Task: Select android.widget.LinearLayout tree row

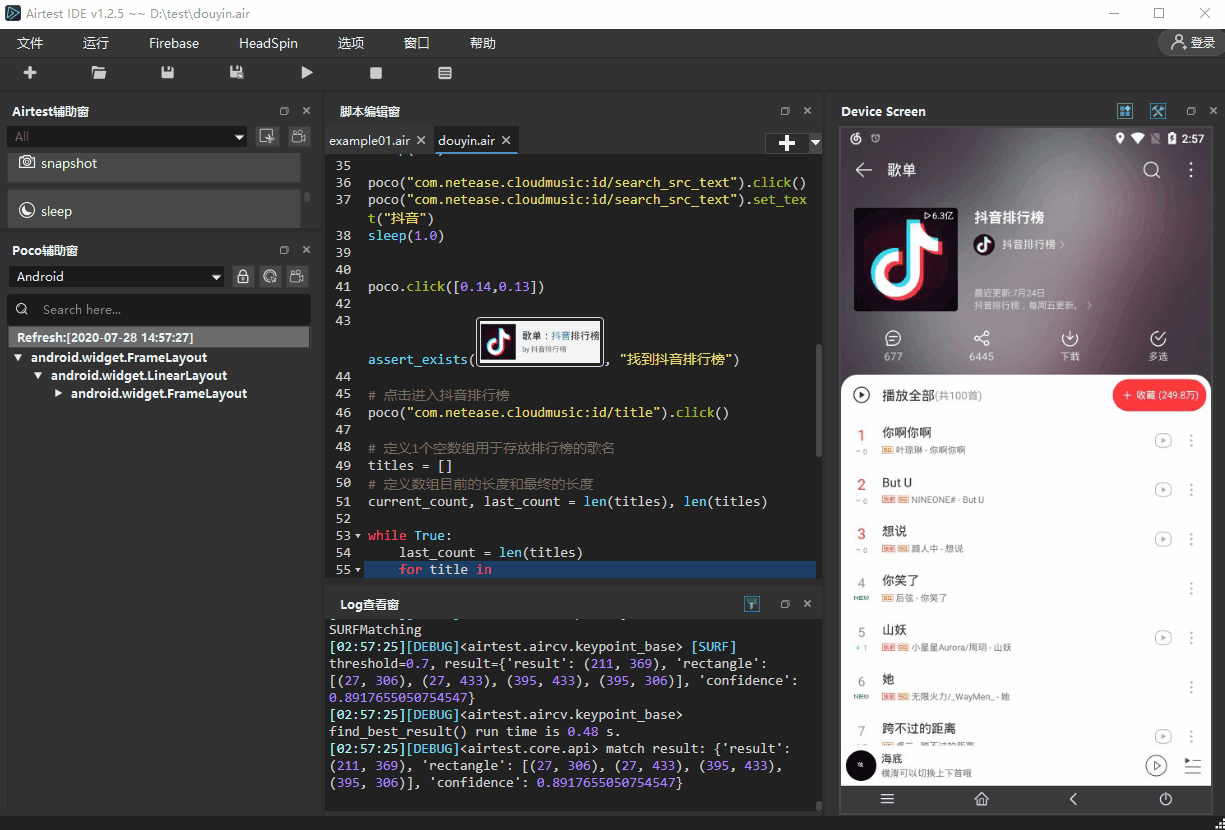Action: coord(139,376)
